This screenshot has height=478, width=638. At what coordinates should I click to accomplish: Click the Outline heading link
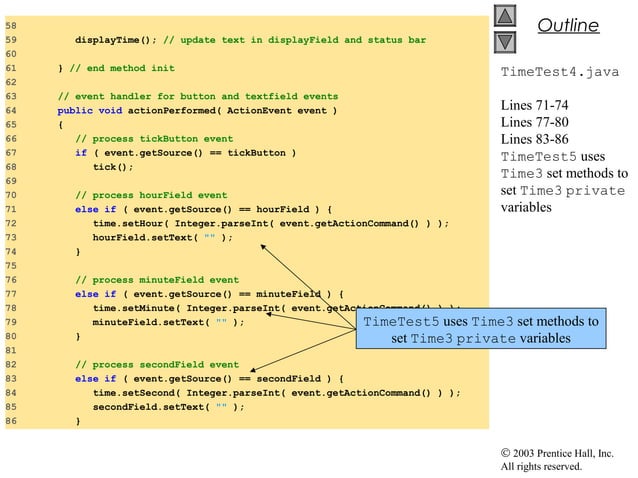(x=568, y=25)
